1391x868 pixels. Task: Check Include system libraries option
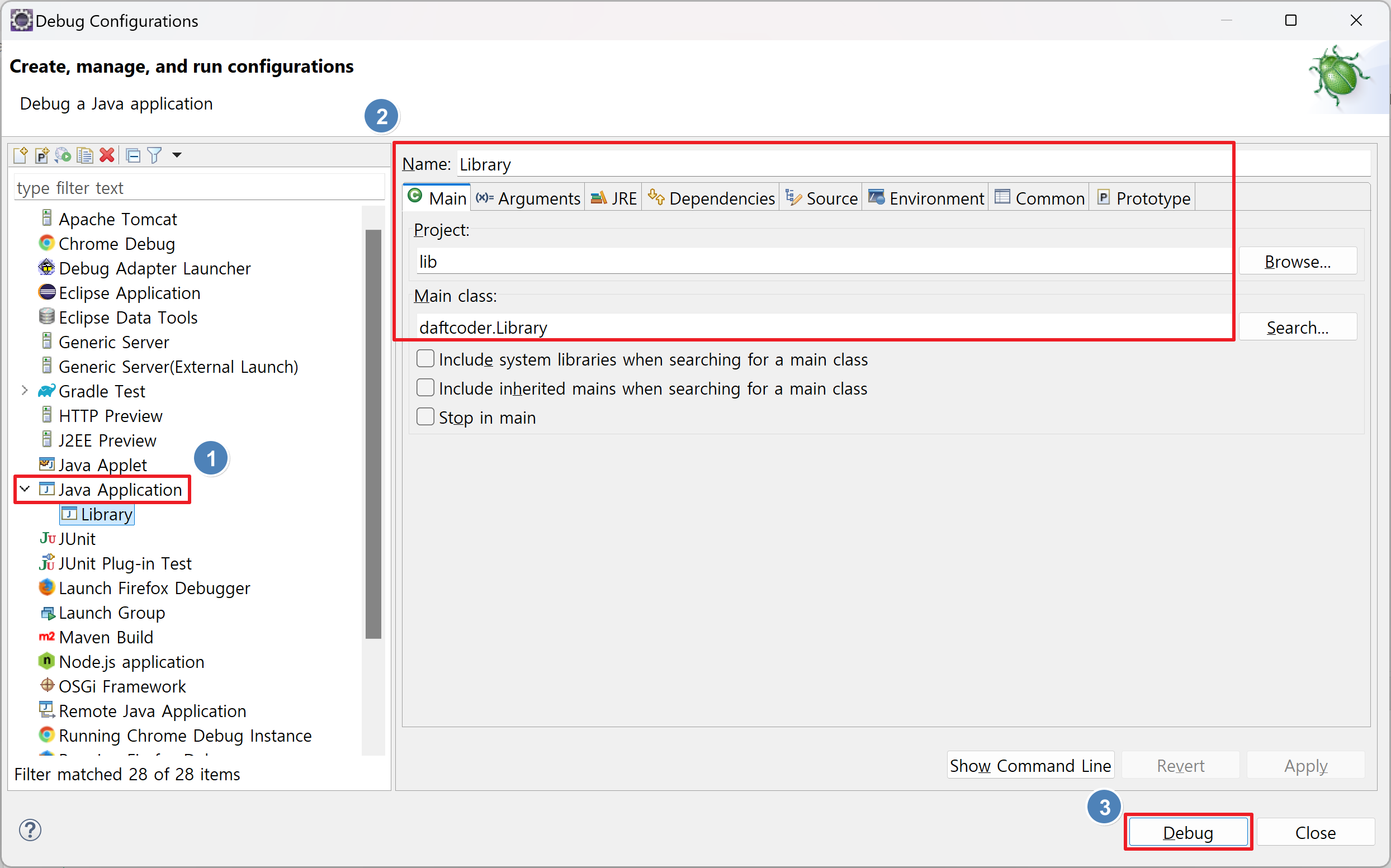425,359
